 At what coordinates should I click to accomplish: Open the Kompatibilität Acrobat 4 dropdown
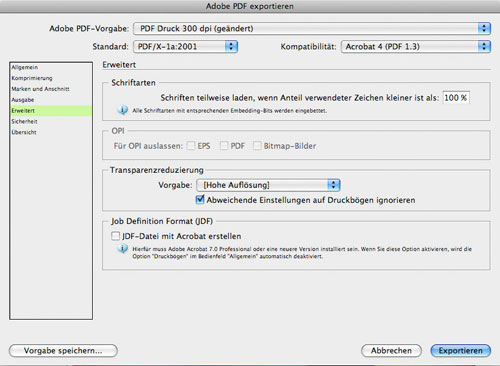(x=416, y=46)
